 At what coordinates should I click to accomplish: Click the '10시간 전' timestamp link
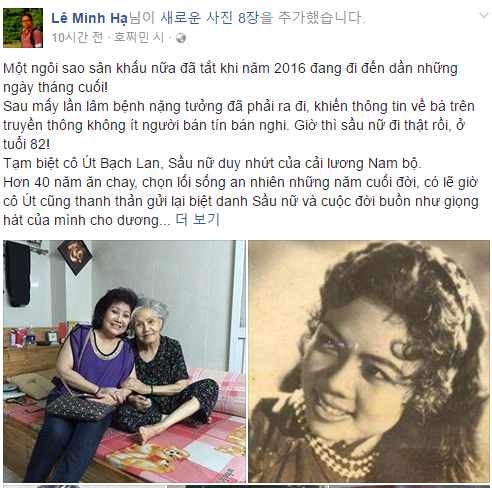coord(77,38)
